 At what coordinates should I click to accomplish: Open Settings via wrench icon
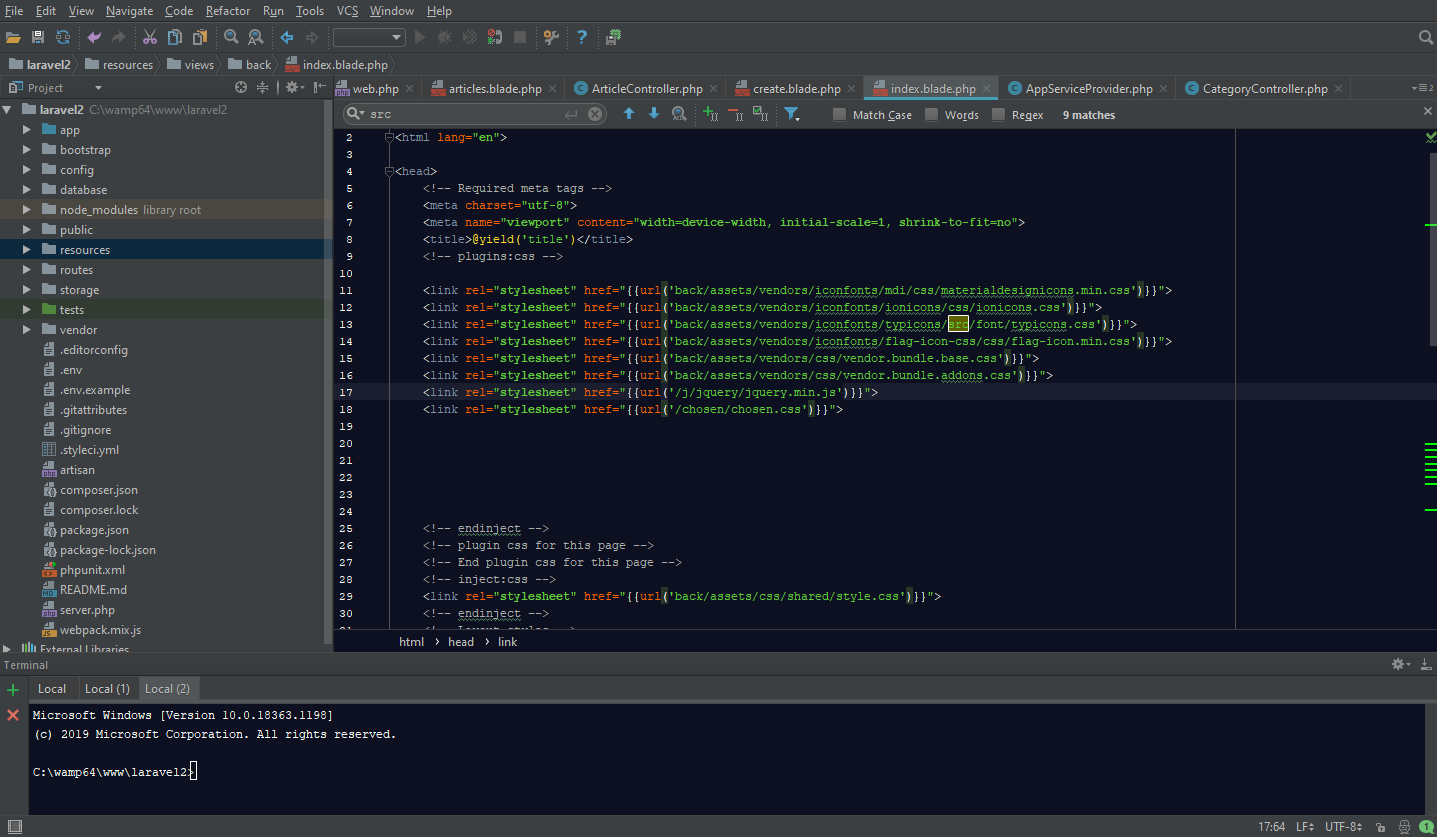(551, 37)
